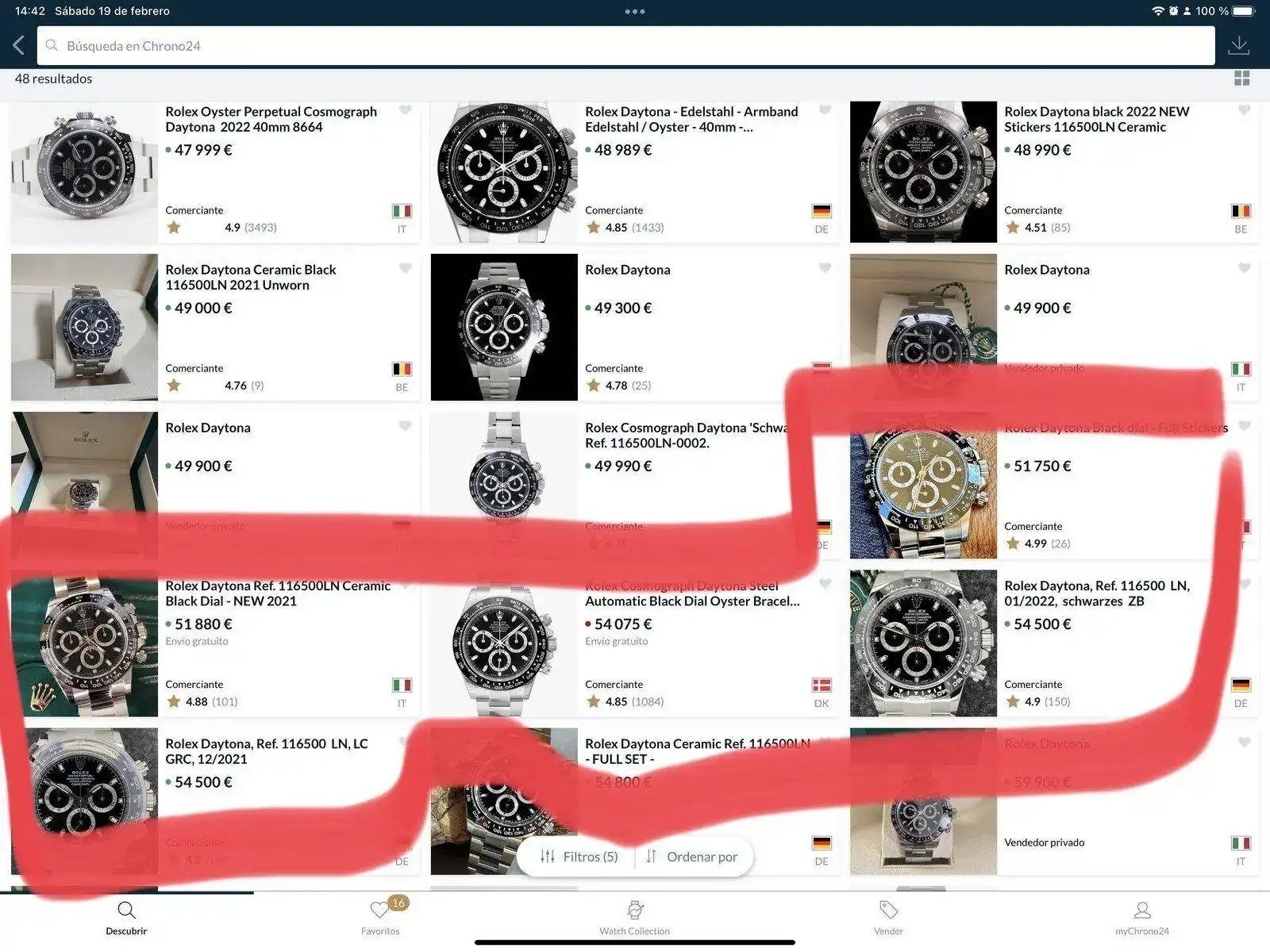The image size is (1270, 952).
Task: Switch to grid view layout icon
Action: (x=1242, y=78)
